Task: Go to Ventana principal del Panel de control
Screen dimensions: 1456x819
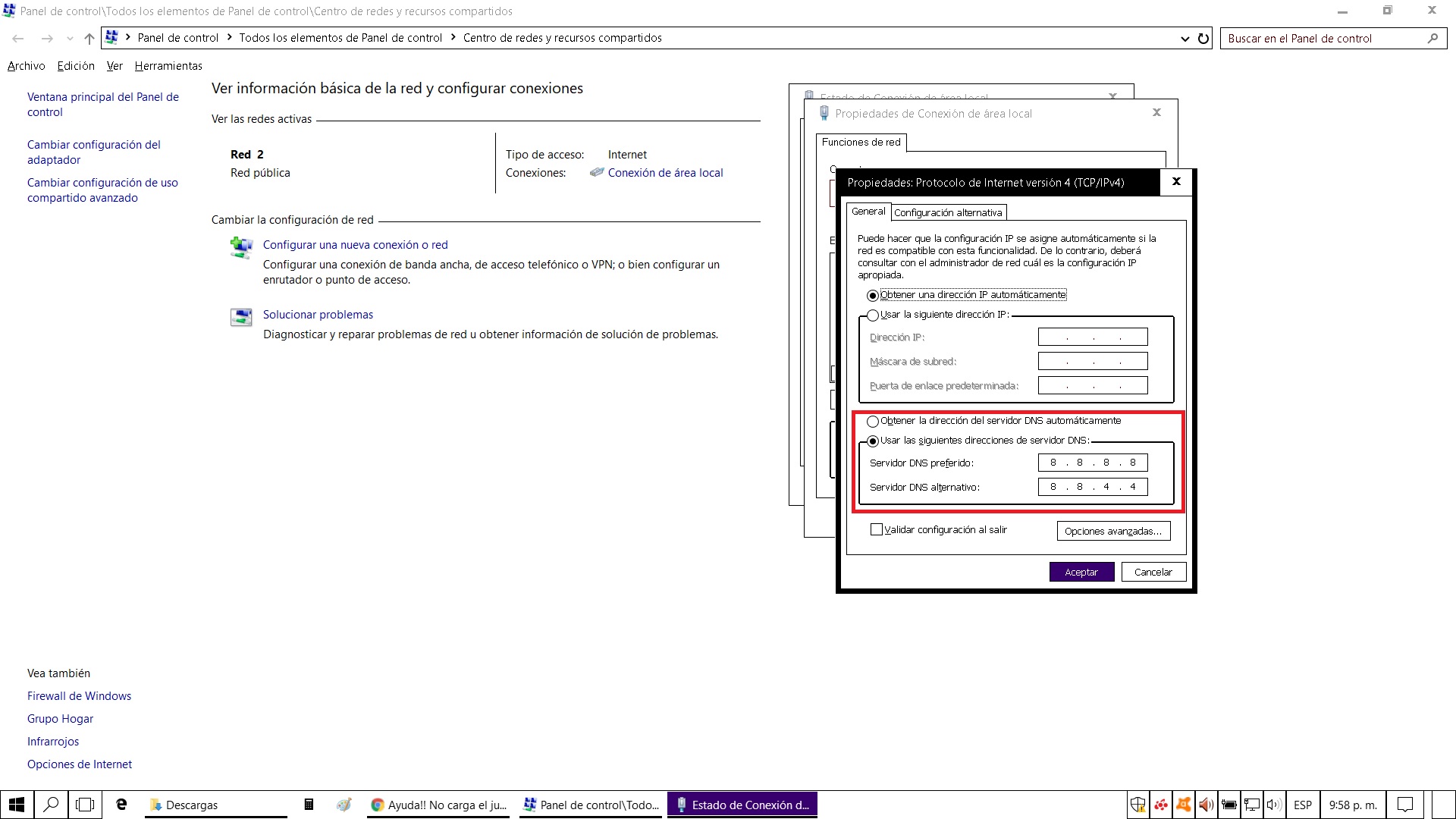Action: 103,105
